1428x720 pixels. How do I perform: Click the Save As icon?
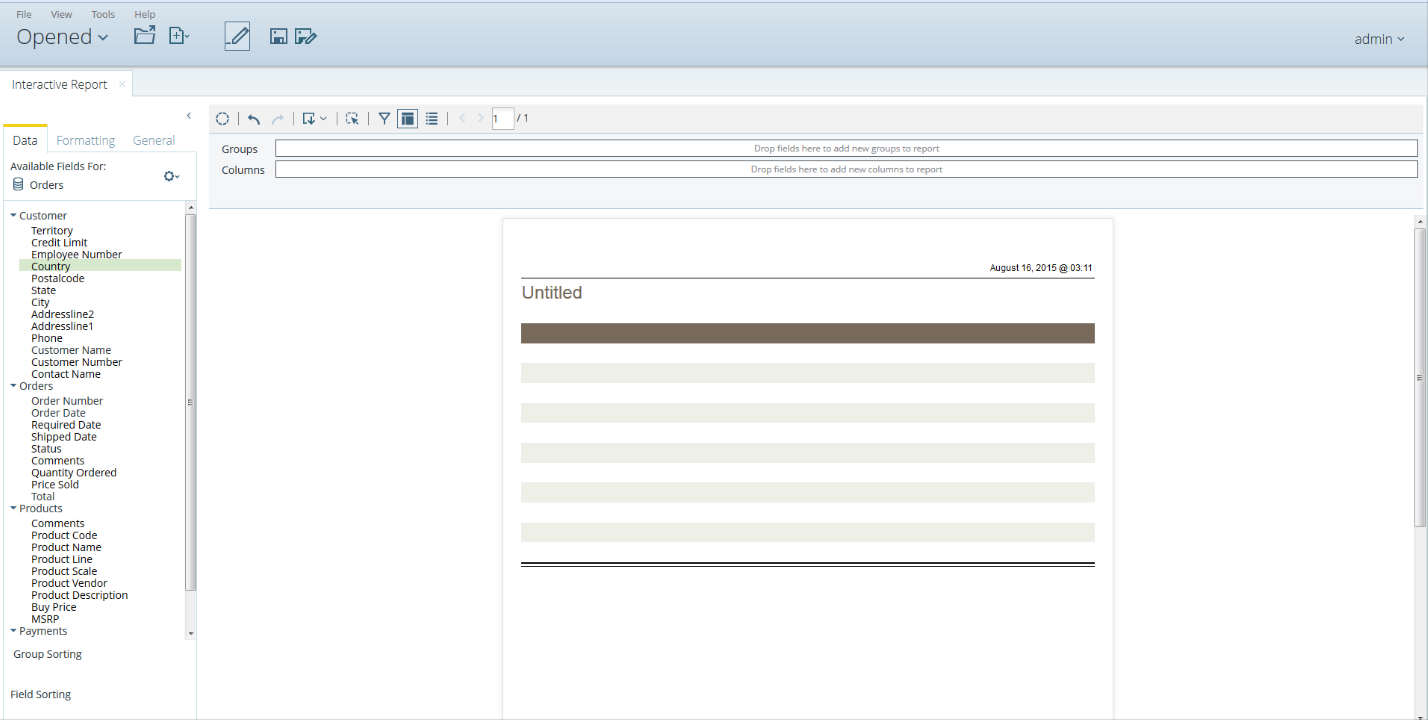click(306, 37)
